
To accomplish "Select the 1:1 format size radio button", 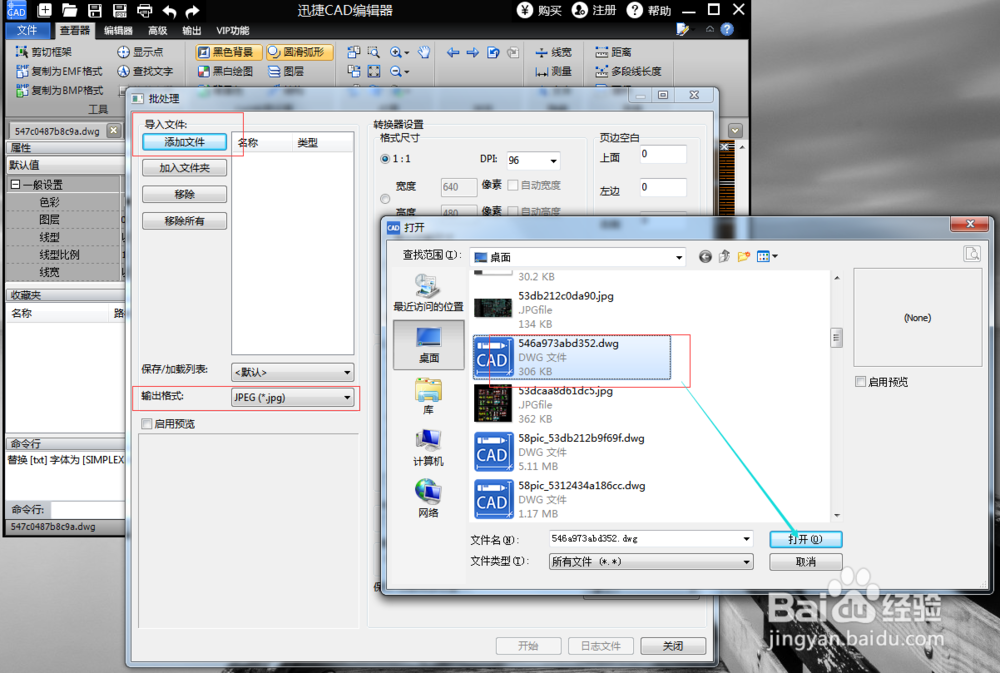I will click(x=385, y=159).
